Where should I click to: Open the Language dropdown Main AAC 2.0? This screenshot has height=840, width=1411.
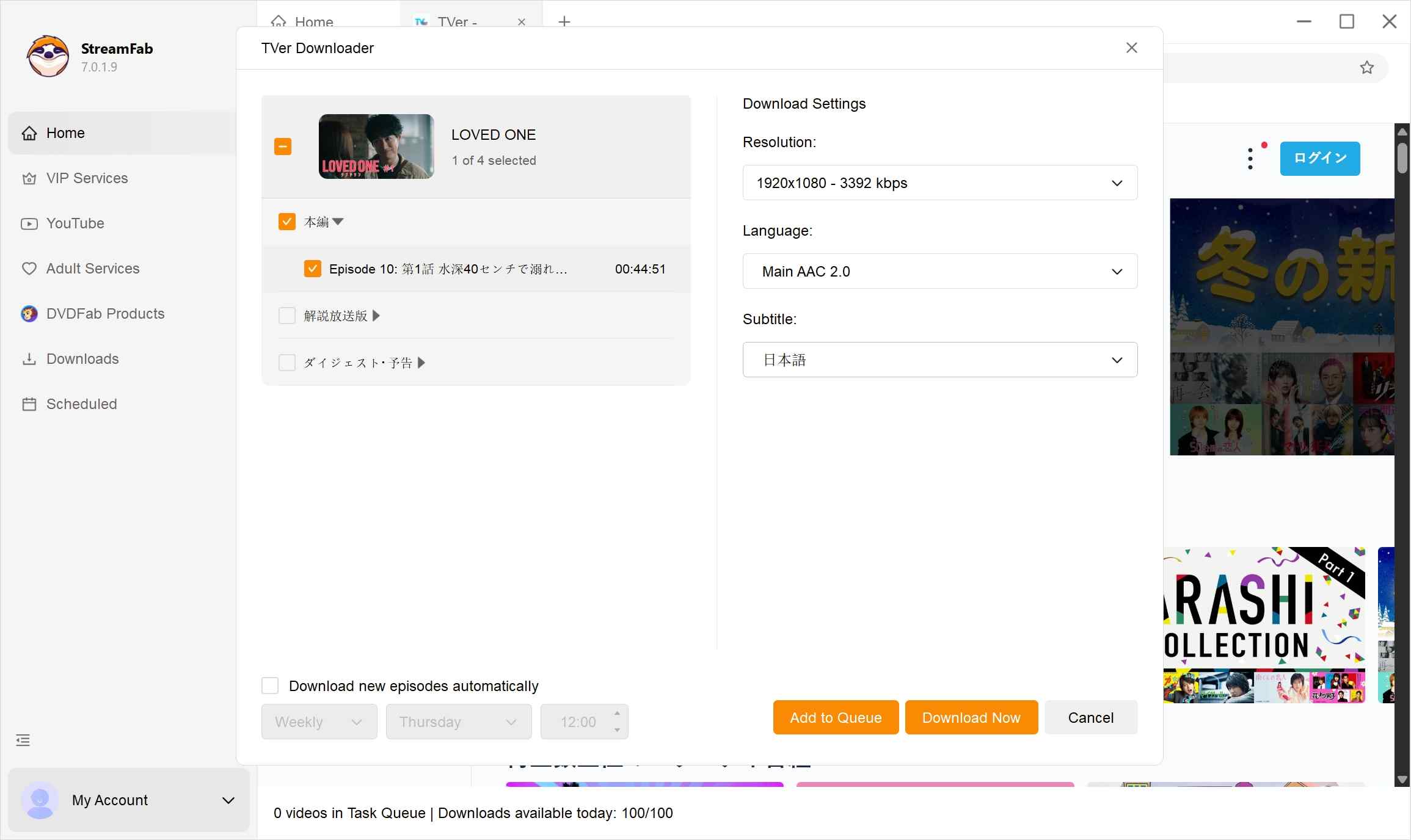tap(940, 271)
